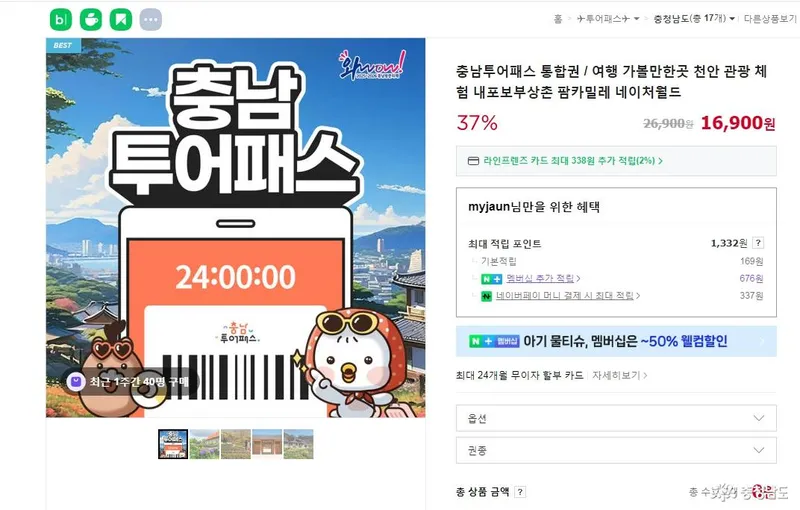Open more share options ellipsis icon
The width and height of the screenshot is (800, 510).
(151, 20)
